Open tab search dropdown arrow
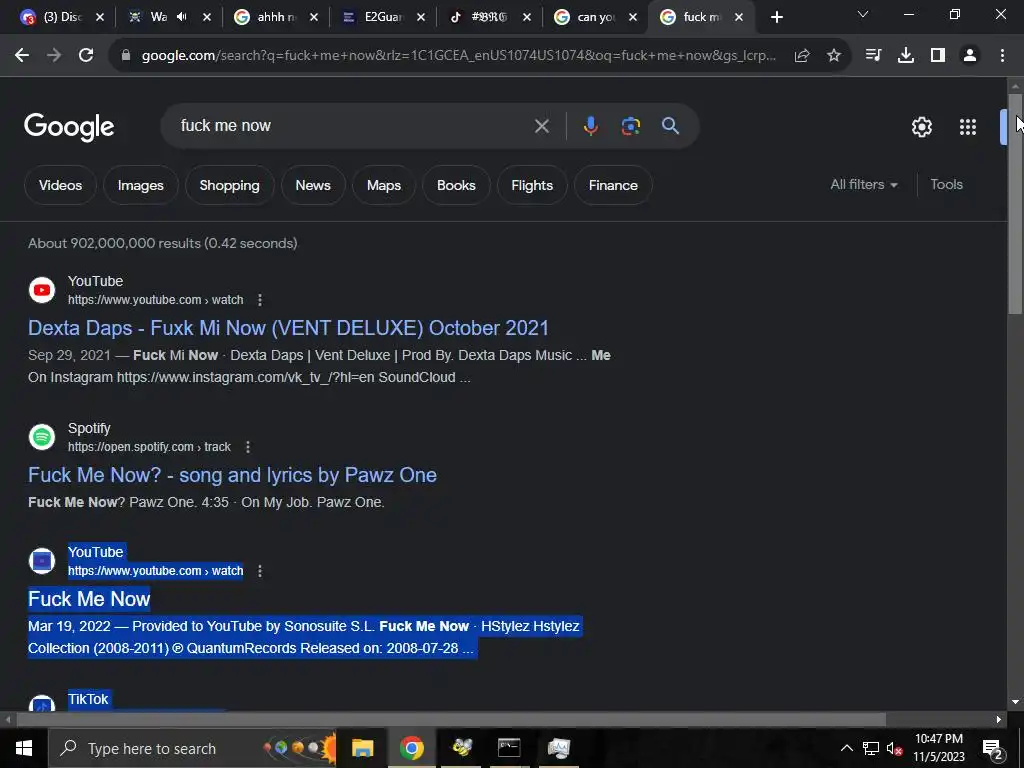 (x=863, y=14)
